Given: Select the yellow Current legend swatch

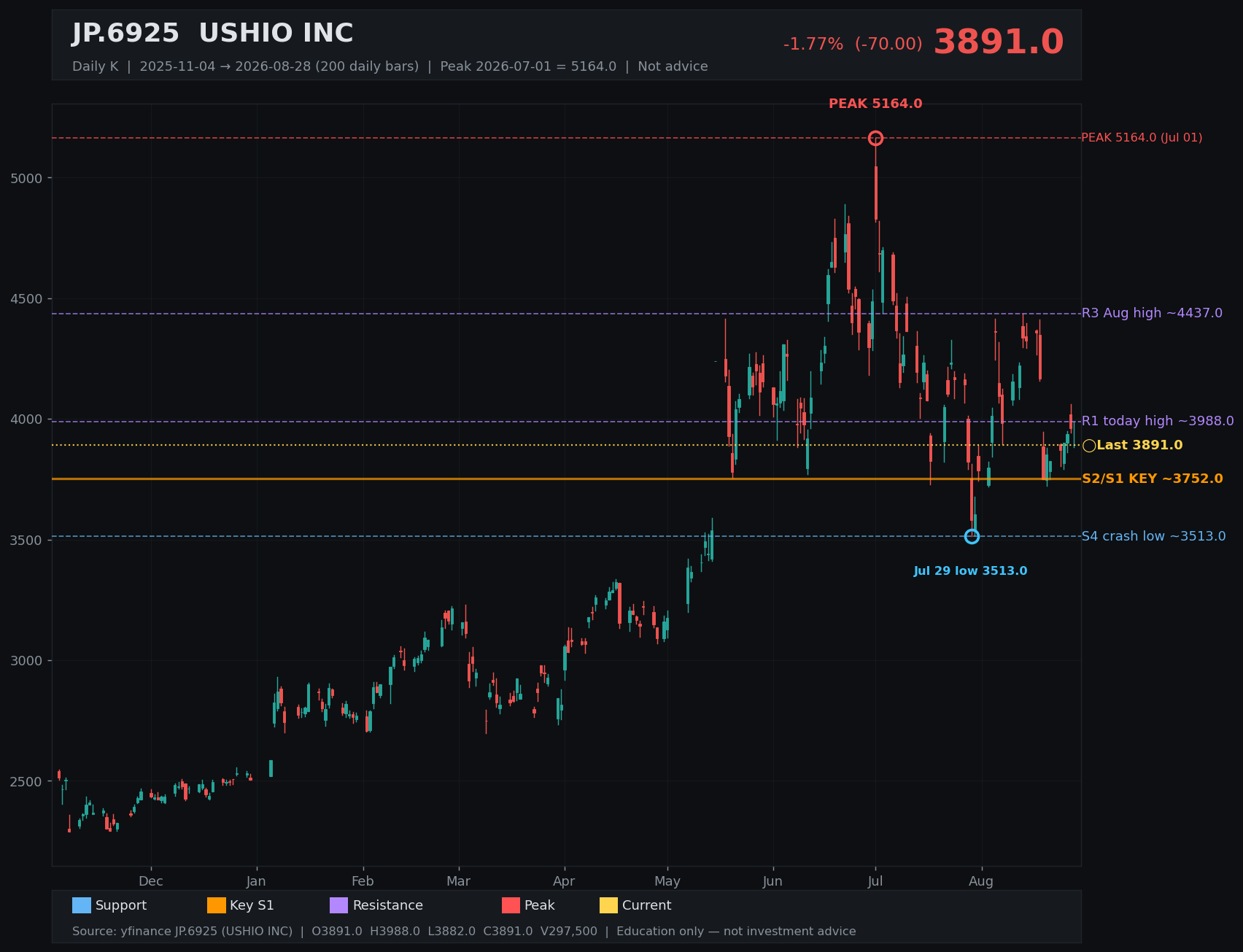Looking at the screenshot, I should [609, 905].
